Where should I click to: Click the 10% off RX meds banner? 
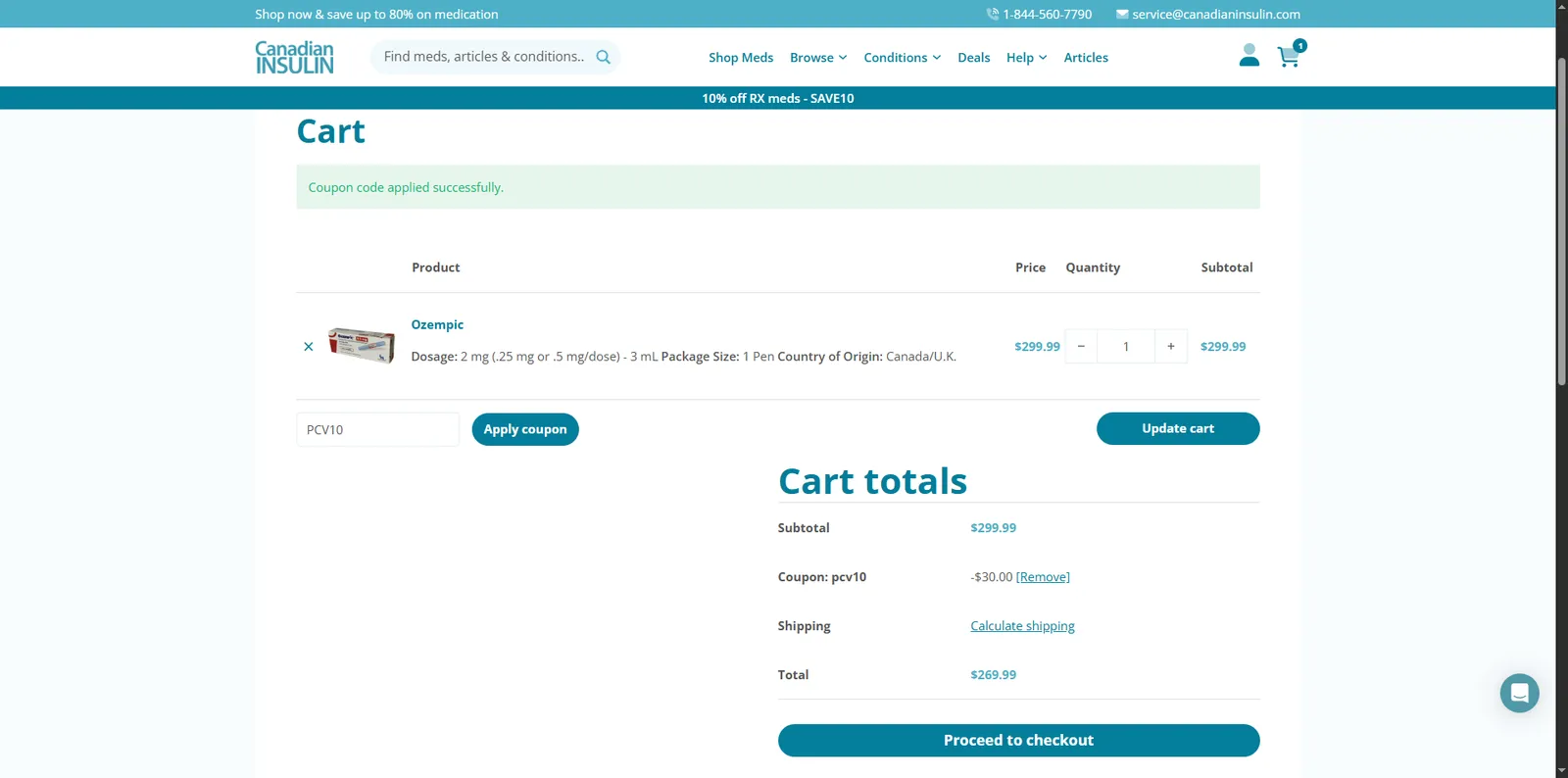(778, 98)
